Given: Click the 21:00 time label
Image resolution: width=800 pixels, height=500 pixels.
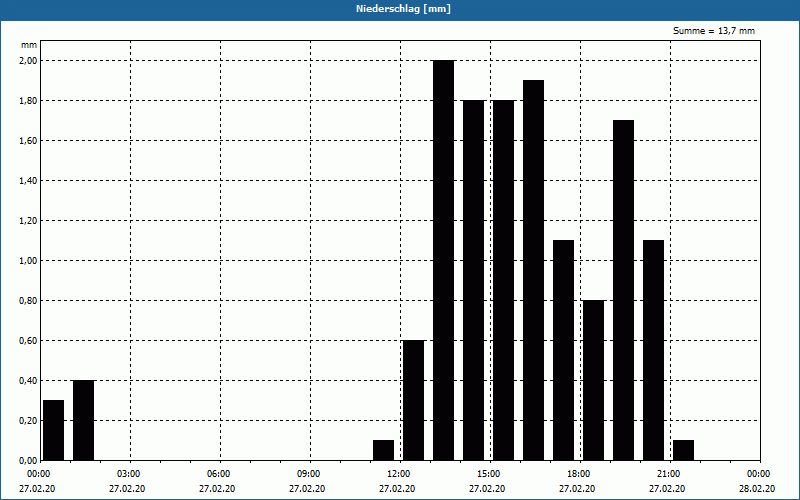Looking at the screenshot, I should click(670, 474).
